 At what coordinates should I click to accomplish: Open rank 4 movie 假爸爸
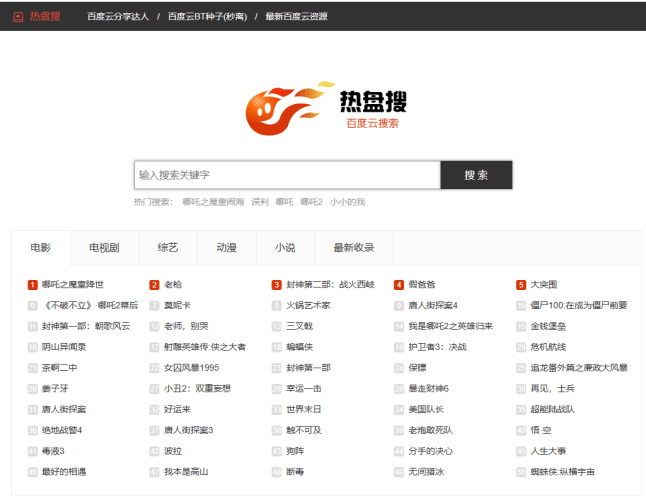421,285
